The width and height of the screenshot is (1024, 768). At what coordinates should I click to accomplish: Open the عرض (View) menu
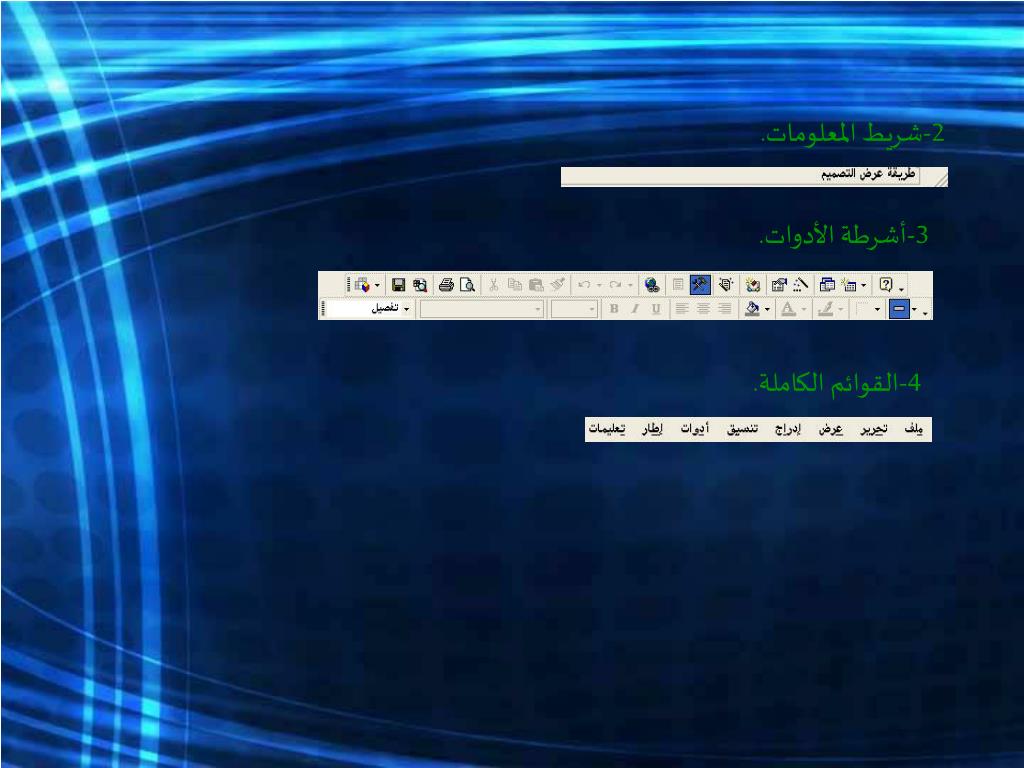coord(831,429)
